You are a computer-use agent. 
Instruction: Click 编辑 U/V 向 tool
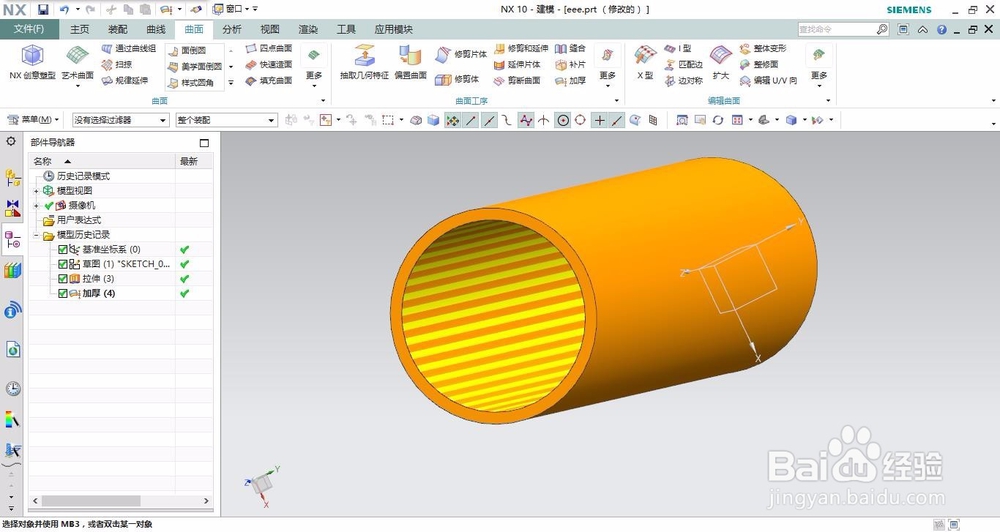click(768, 80)
